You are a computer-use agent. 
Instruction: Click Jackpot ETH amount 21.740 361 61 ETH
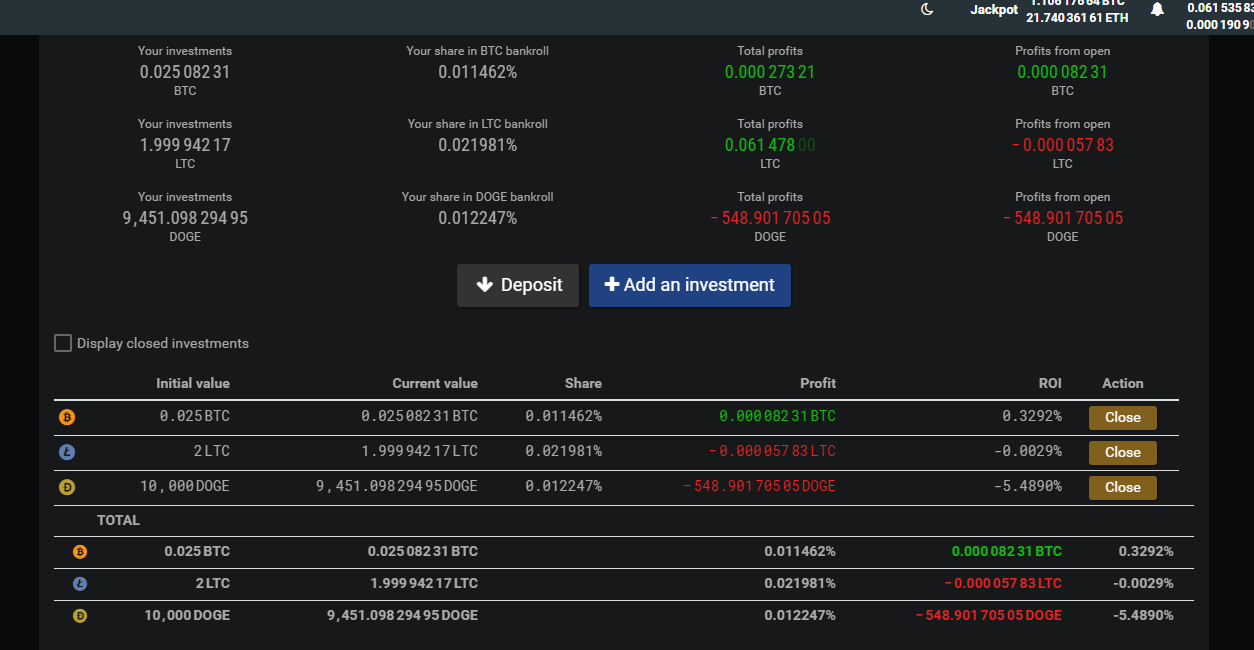1077,18
